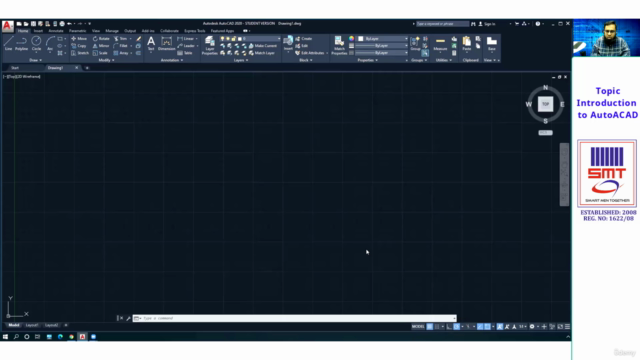Choose the Fillet command
The image size is (640, 360).
point(121,46)
